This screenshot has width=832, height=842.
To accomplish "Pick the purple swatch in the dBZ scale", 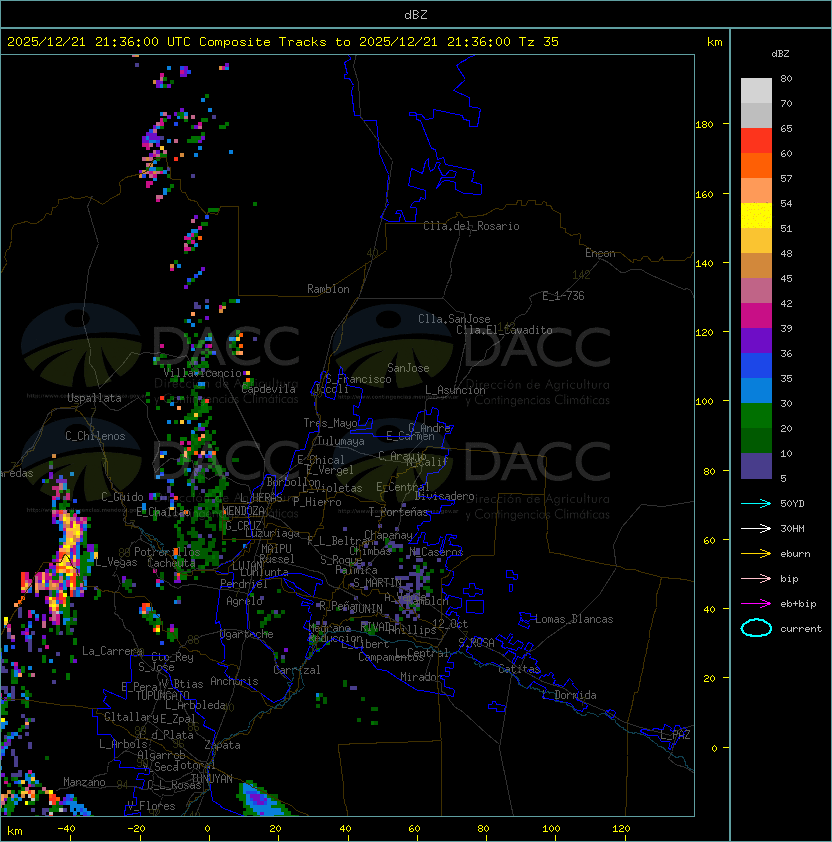I will coord(756,340).
